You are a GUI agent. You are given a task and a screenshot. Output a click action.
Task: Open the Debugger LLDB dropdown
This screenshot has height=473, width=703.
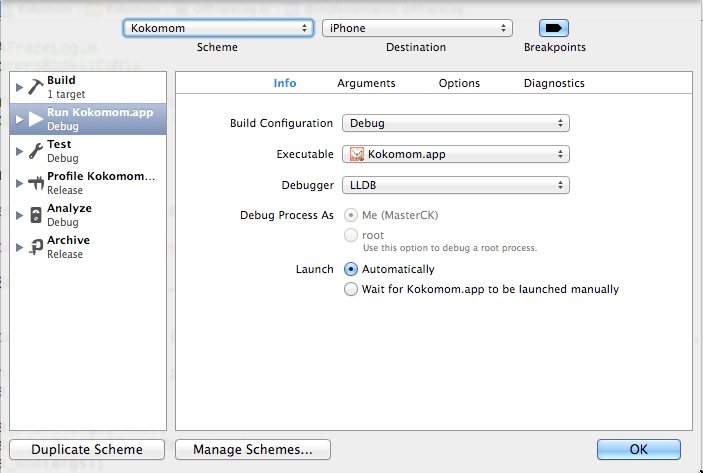coord(456,185)
